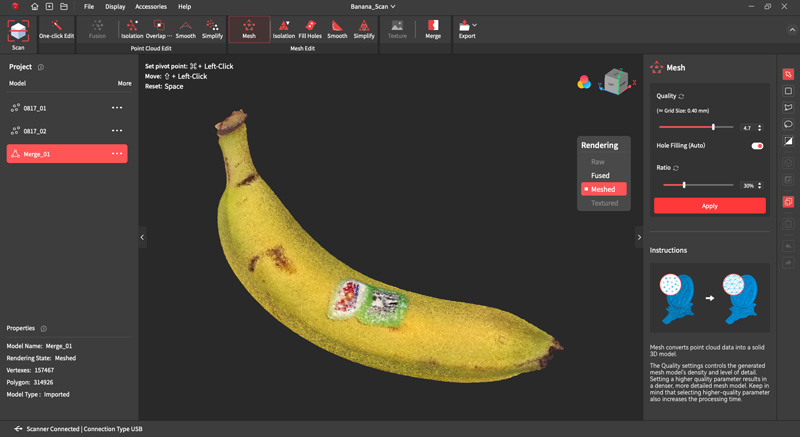Create new project via plus icon

49,7
